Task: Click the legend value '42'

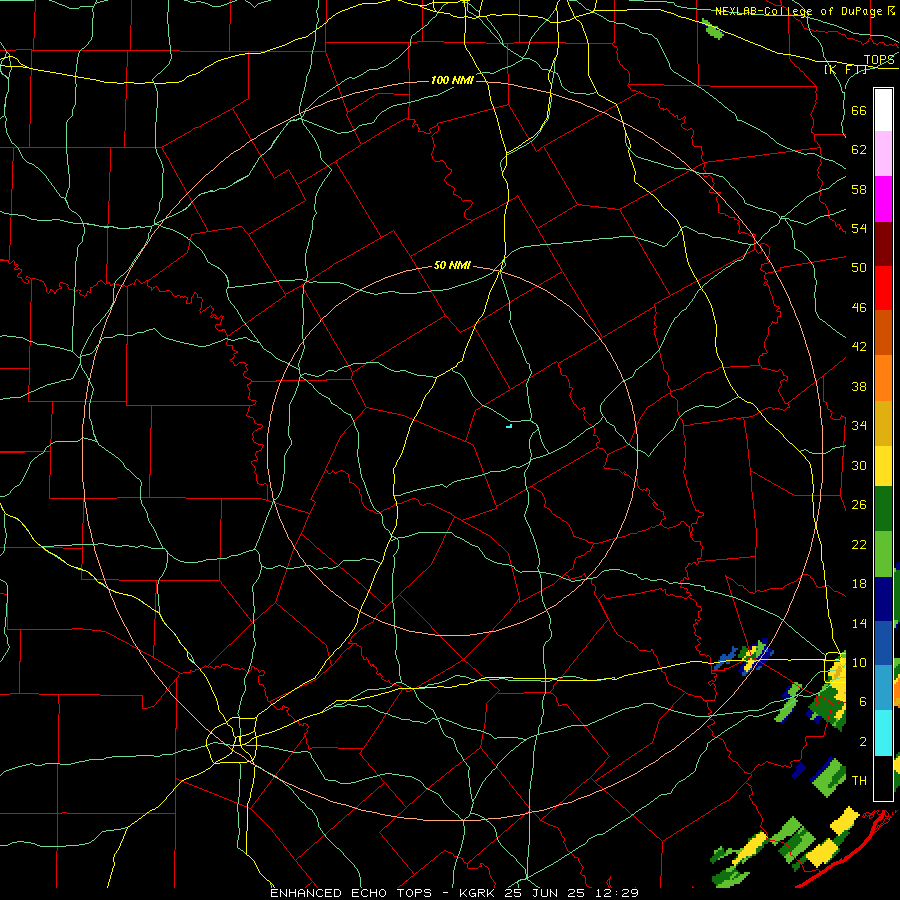Action: pyautogui.click(x=859, y=347)
